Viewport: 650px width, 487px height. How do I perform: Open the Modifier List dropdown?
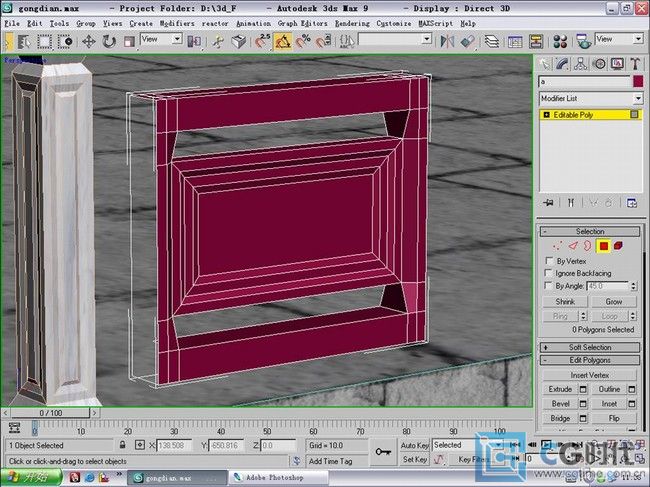coord(591,99)
